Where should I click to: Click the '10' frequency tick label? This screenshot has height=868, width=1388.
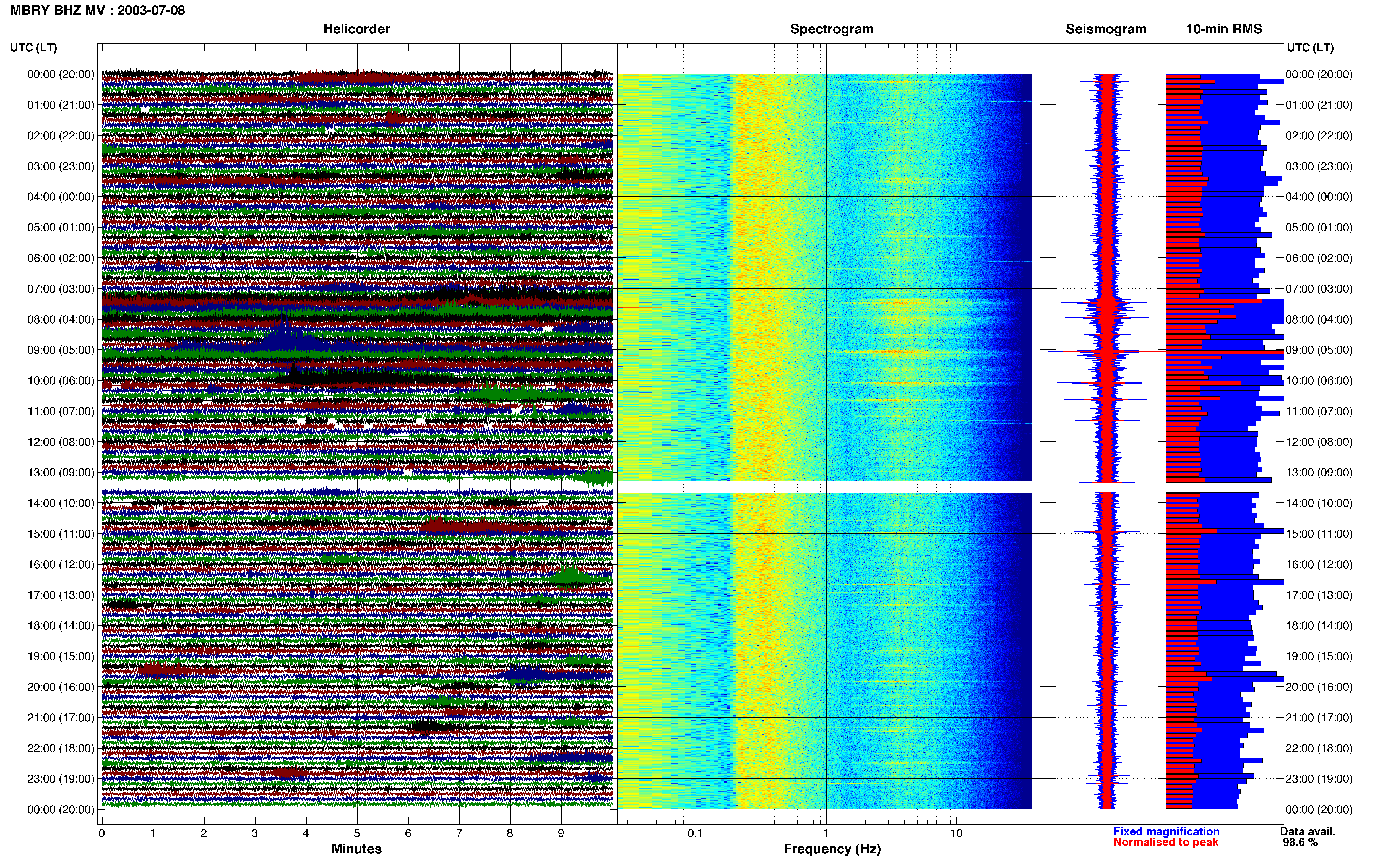956,833
